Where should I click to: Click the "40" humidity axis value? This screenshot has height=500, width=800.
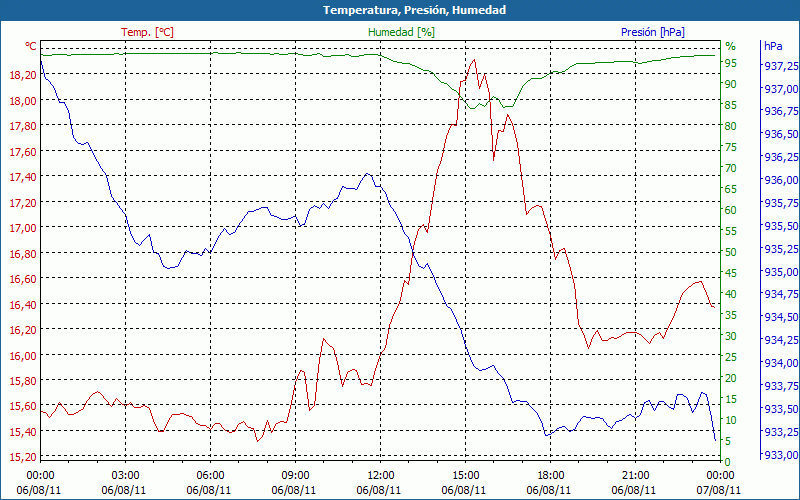[731, 294]
